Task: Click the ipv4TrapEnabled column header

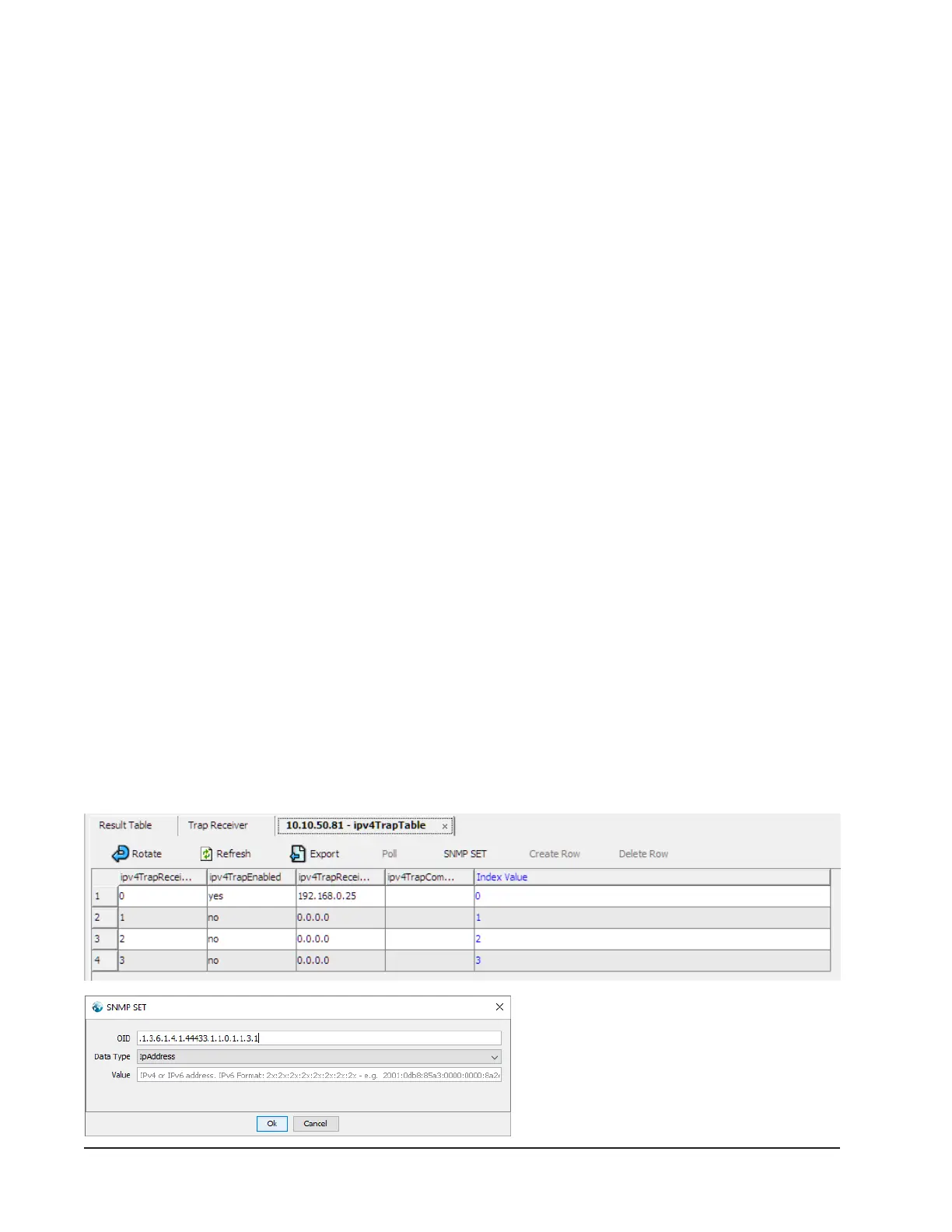Action: pyautogui.click(x=251, y=877)
